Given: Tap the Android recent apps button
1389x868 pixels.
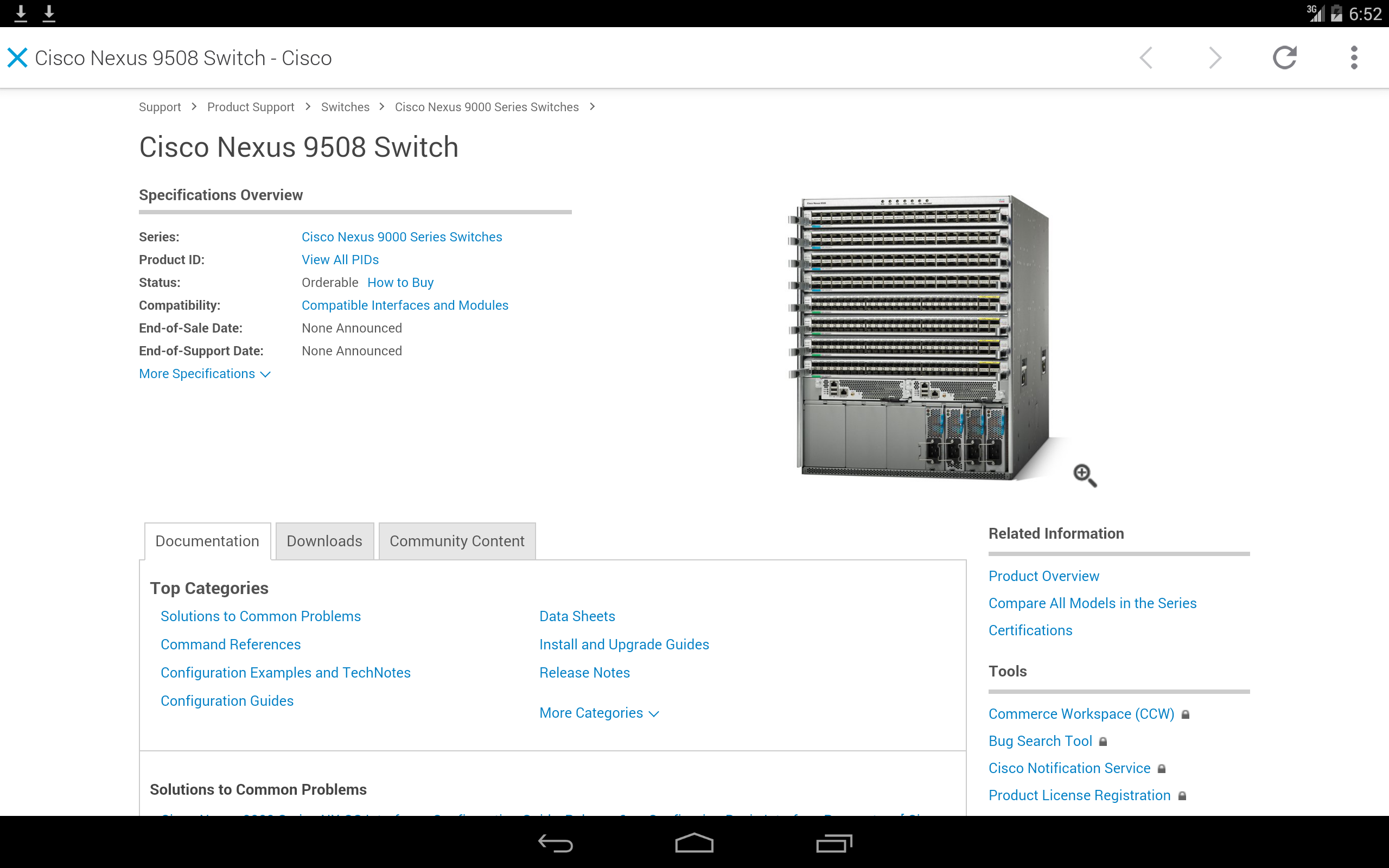Looking at the screenshot, I should tap(833, 843).
